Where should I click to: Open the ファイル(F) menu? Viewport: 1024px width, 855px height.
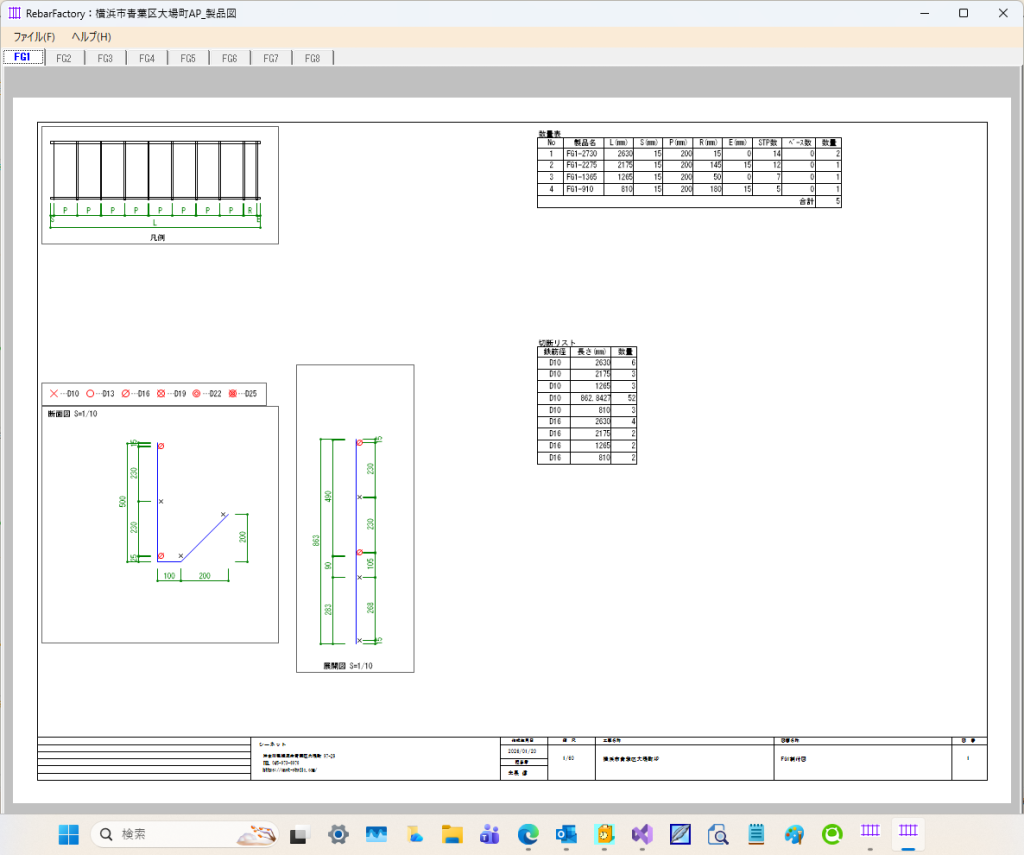pyautogui.click(x=34, y=37)
